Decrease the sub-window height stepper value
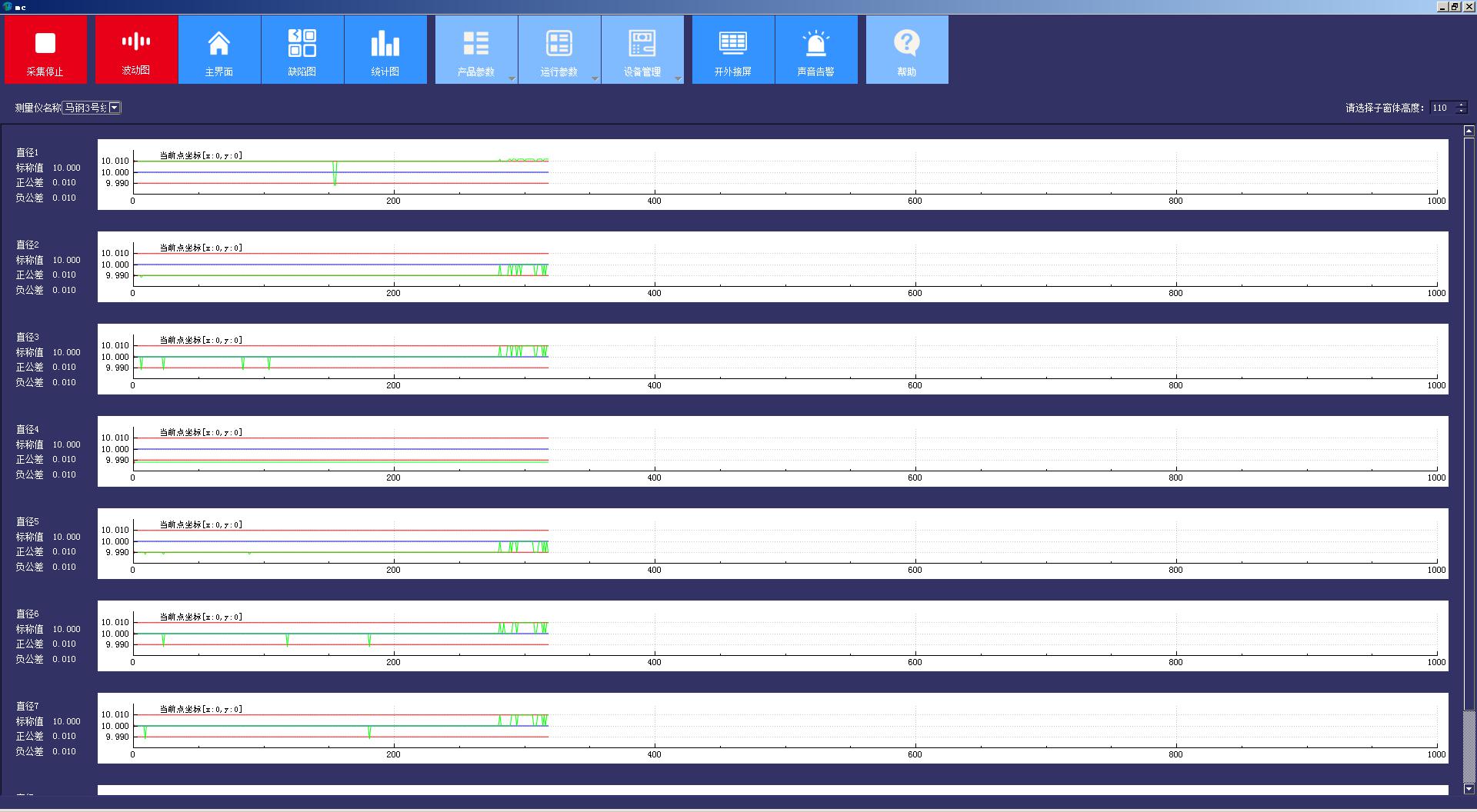Viewport: 1477px width, 812px height. coord(1462,111)
